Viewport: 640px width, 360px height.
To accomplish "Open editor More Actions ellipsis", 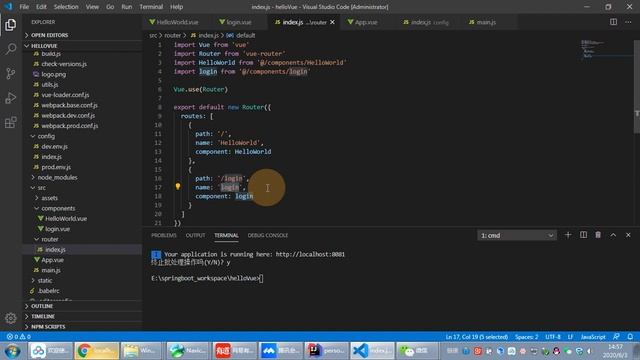I will 628,22.
